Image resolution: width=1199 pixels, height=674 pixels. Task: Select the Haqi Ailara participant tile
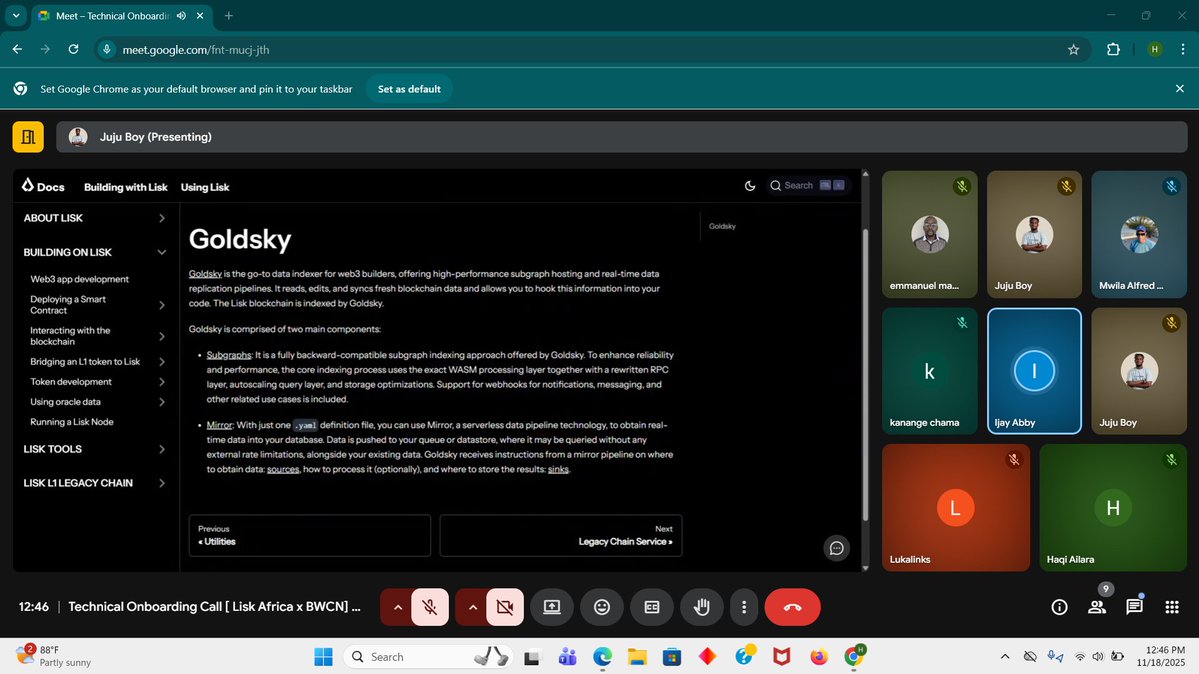[1113, 508]
